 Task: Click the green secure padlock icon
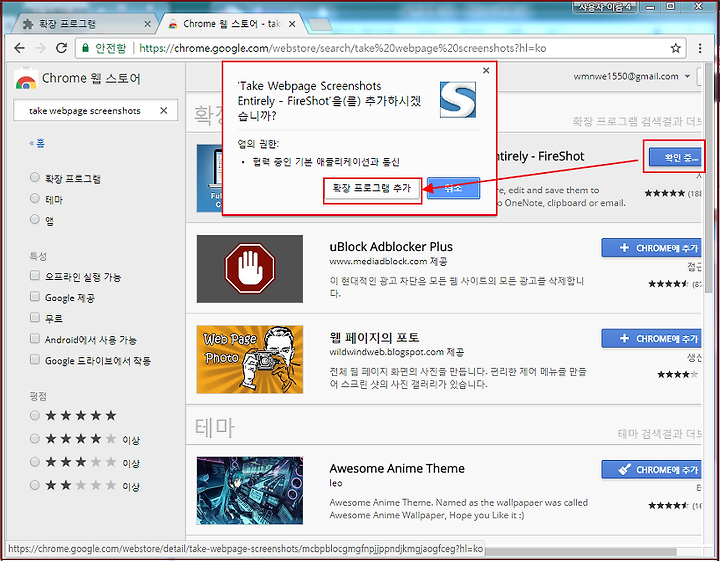coord(85,48)
